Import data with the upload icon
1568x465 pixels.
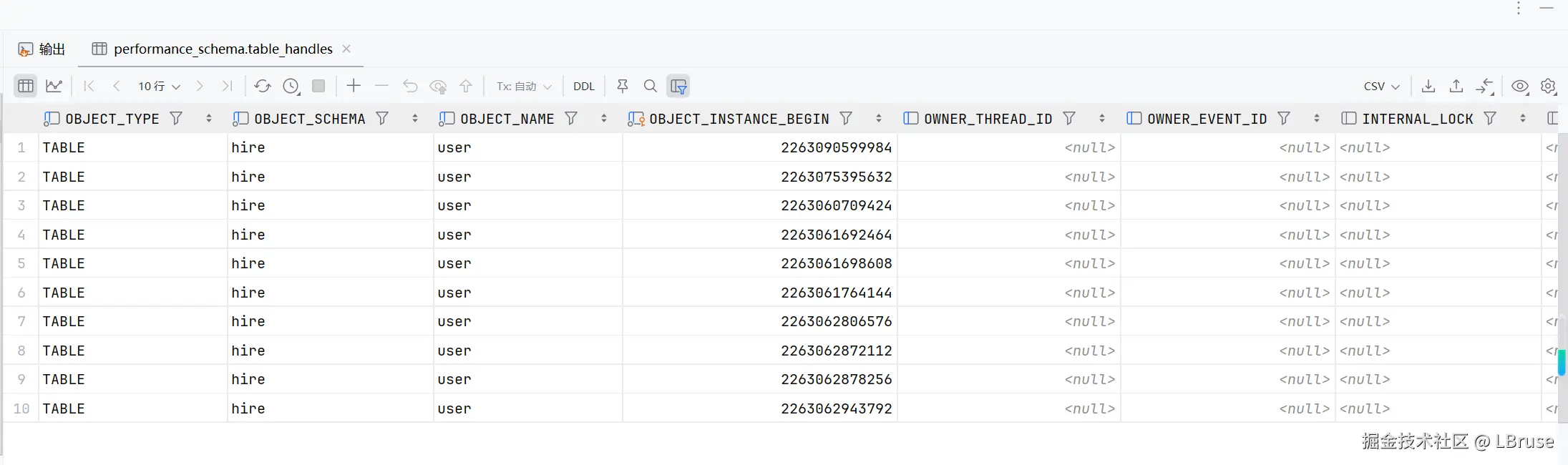[1456, 86]
